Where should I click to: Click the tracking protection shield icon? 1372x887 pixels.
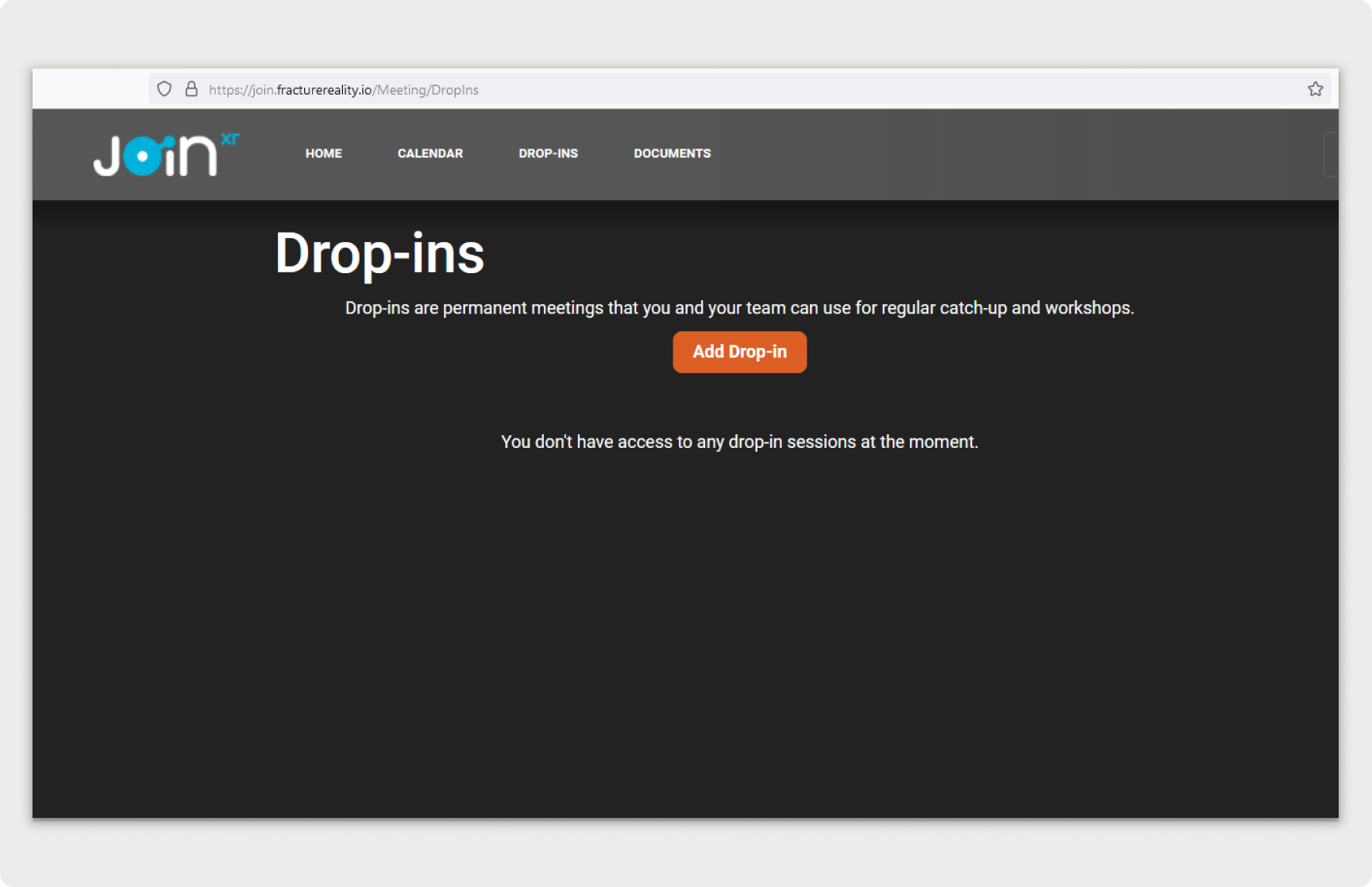click(164, 89)
